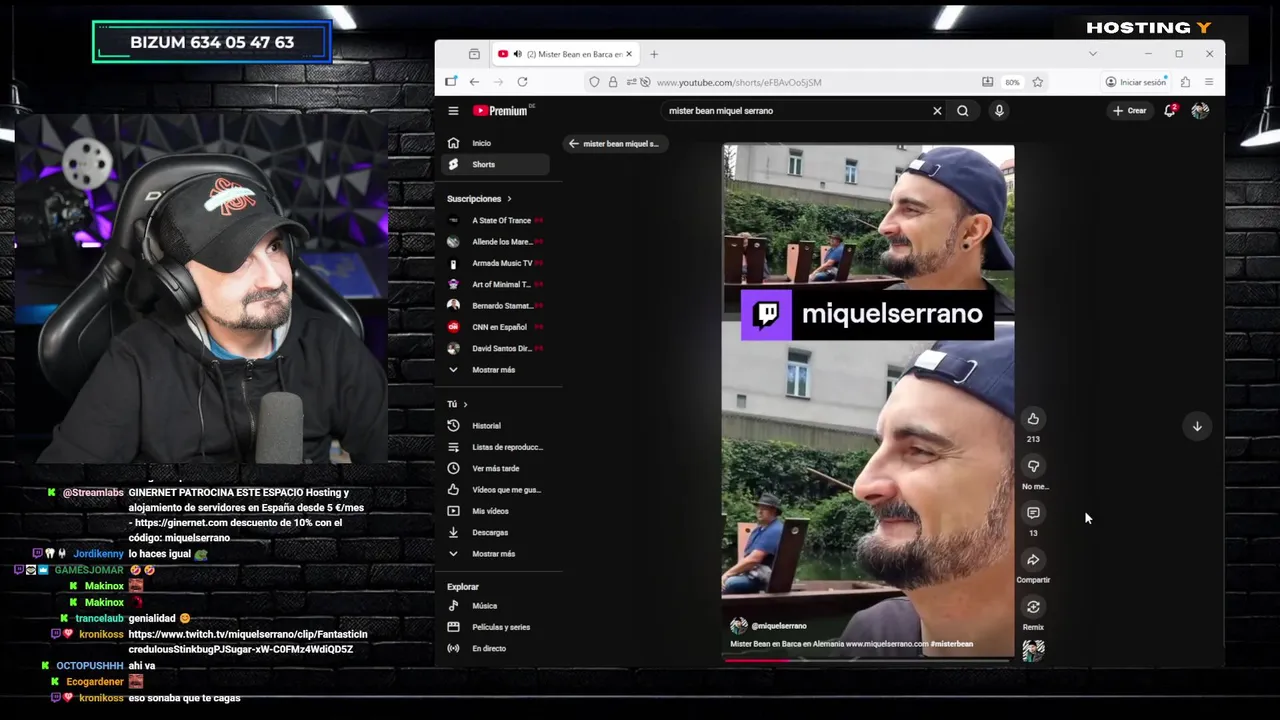Bookmark this page with star
Screen dimensions: 1280x720
click(x=1038, y=82)
